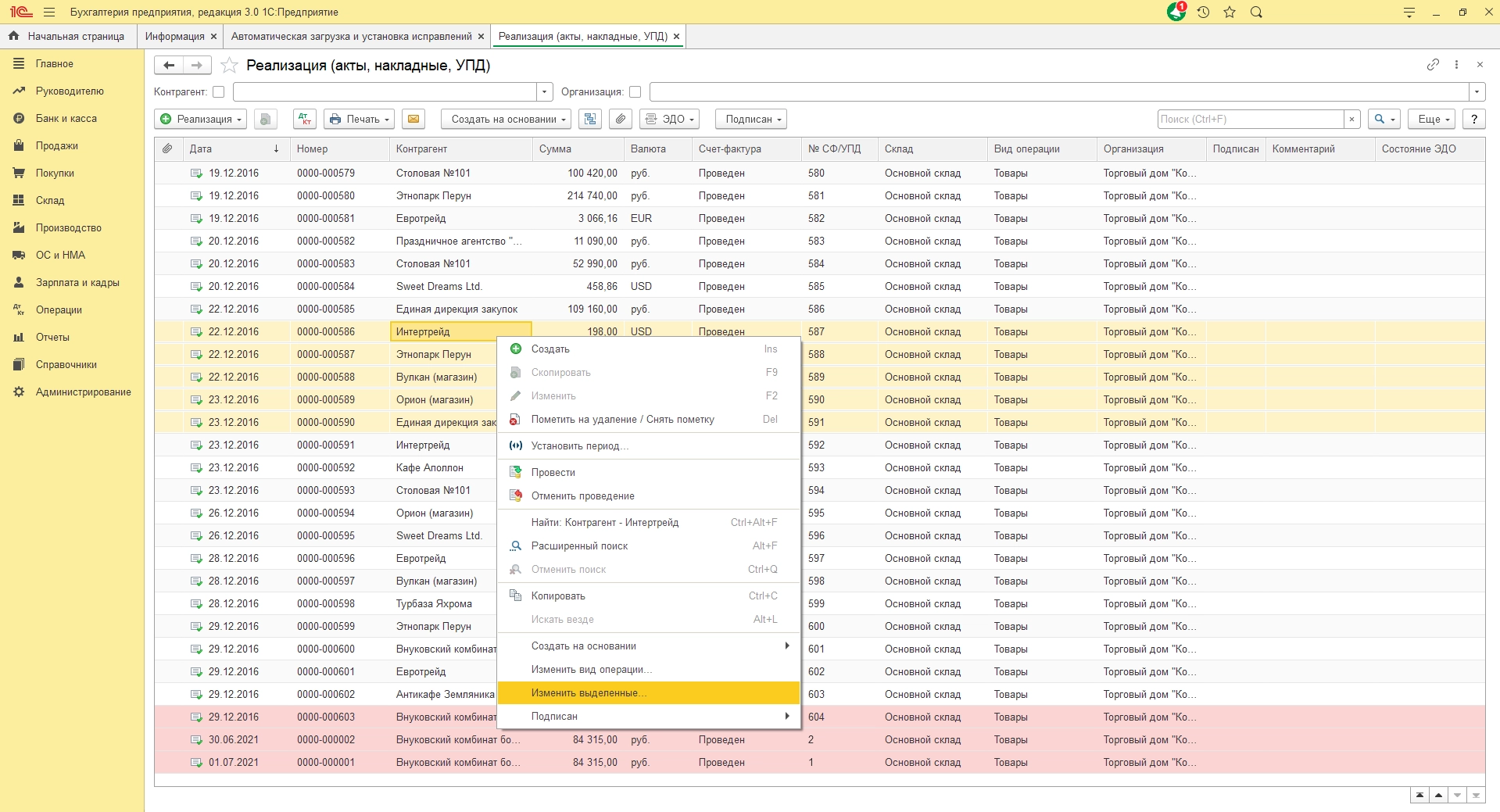Open Справочники section in sidebar
Screen dimensions: 1500x812
[66, 365]
